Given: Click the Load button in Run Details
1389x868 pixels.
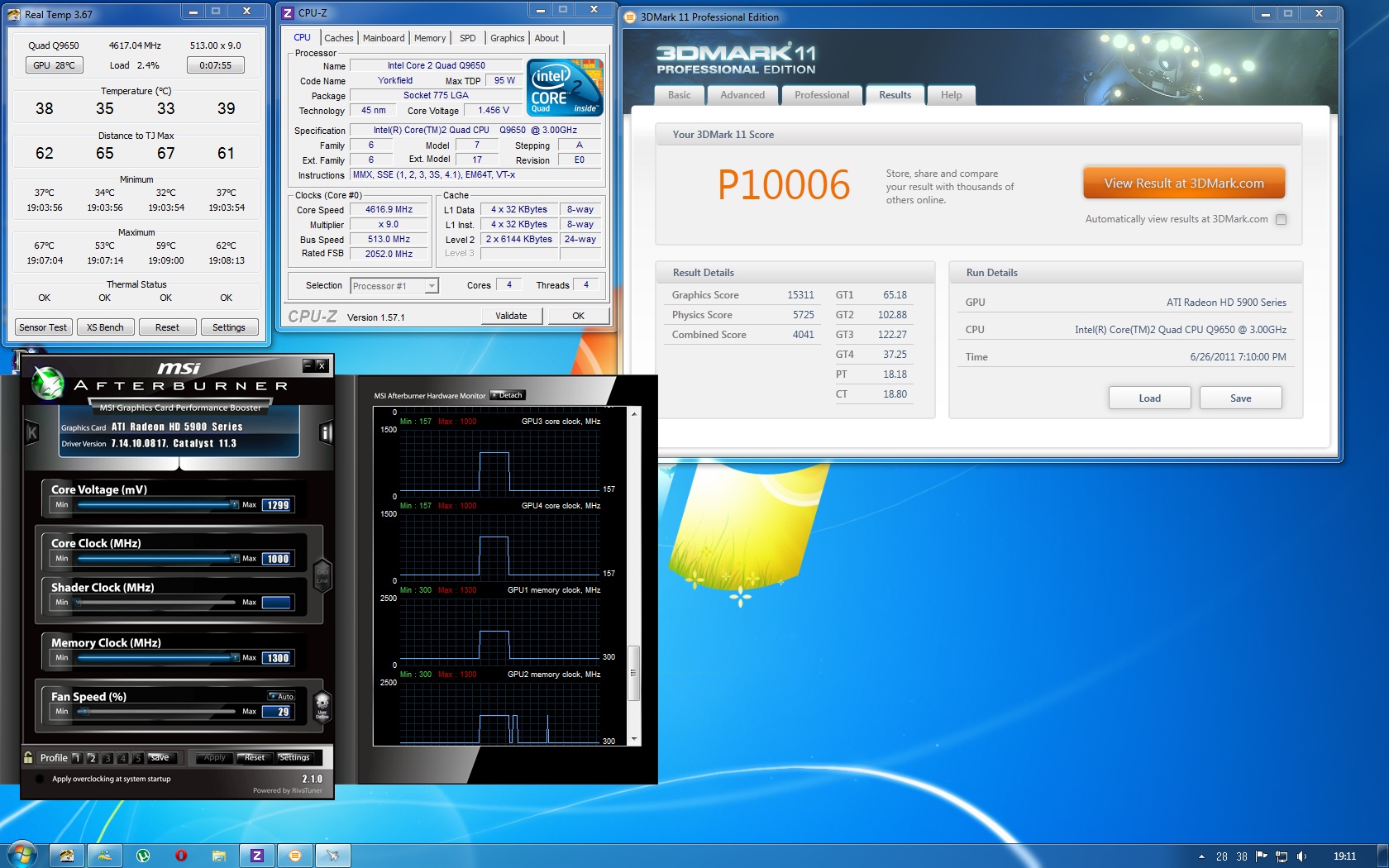Looking at the screenshot, I should (1149, 398).
